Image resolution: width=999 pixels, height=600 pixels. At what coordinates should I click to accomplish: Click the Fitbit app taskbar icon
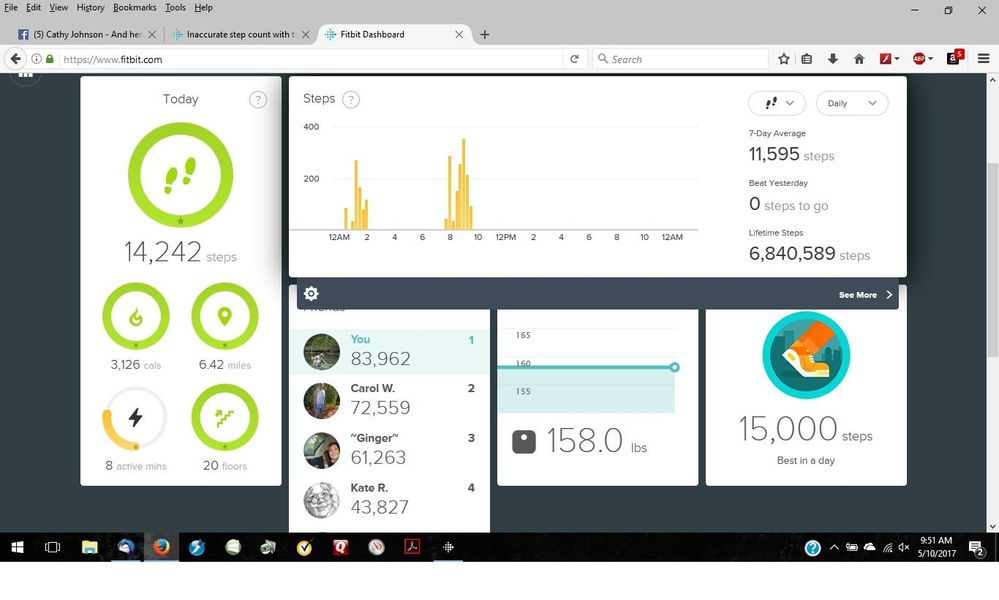tap(448, 547)
